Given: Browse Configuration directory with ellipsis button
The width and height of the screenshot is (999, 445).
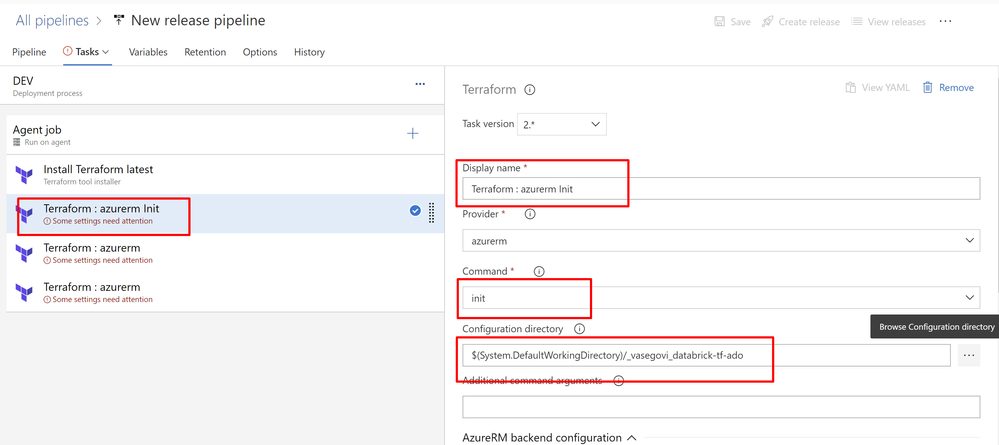Looking at the screenshot, I should (x=969, y=356).
